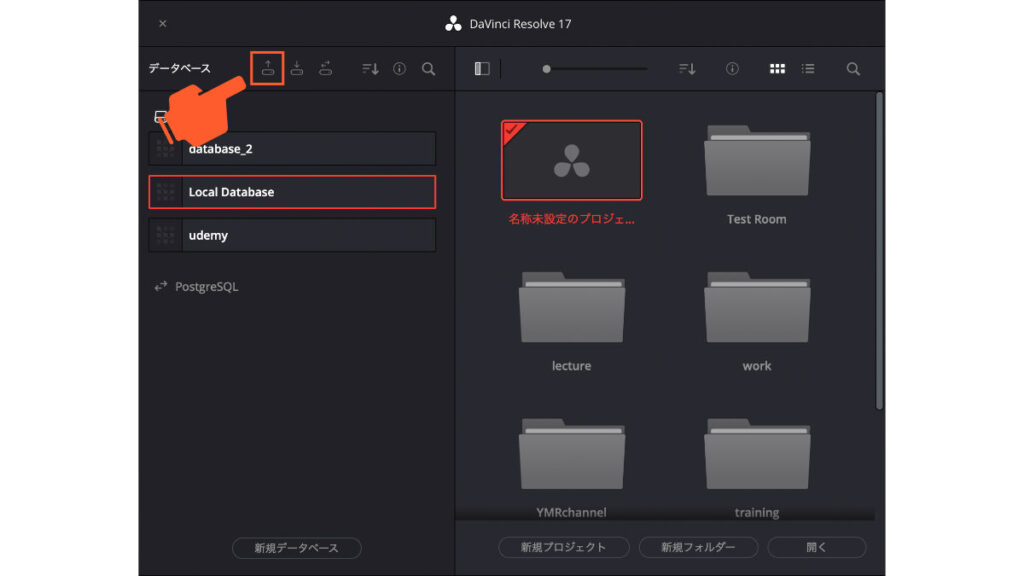Click the database backup icon
This screenshot has width=1024, height=576.
coord(267,68)
